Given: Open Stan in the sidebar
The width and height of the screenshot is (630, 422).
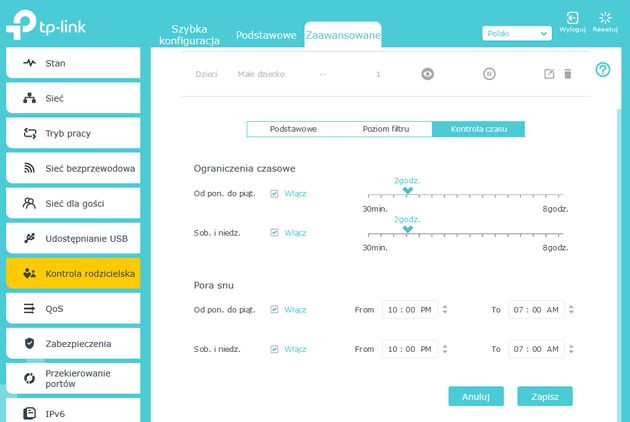Looking at the screenshot, I should point(73,63).
